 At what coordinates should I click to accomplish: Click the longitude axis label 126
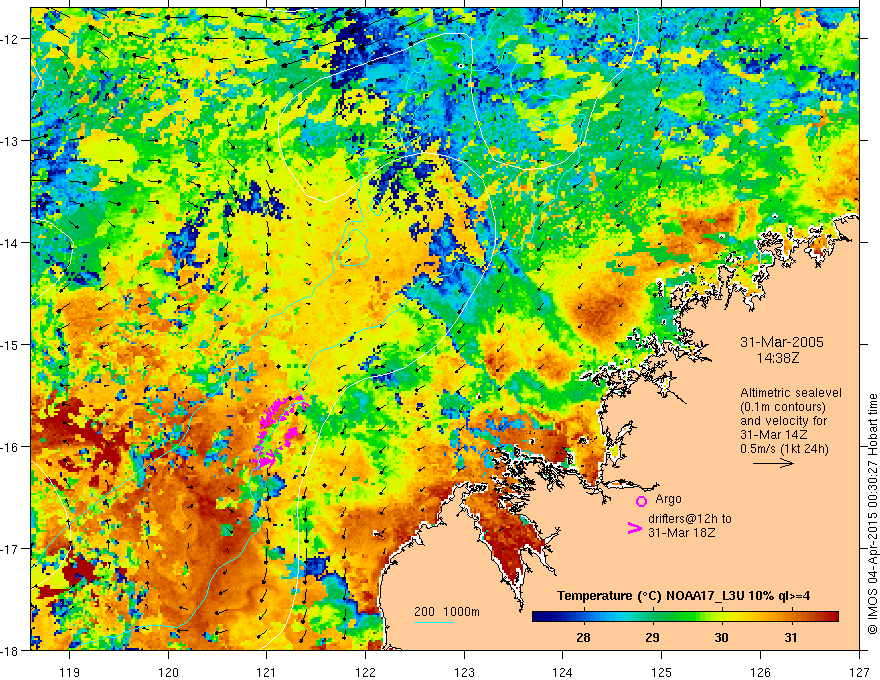click(760, 672)
